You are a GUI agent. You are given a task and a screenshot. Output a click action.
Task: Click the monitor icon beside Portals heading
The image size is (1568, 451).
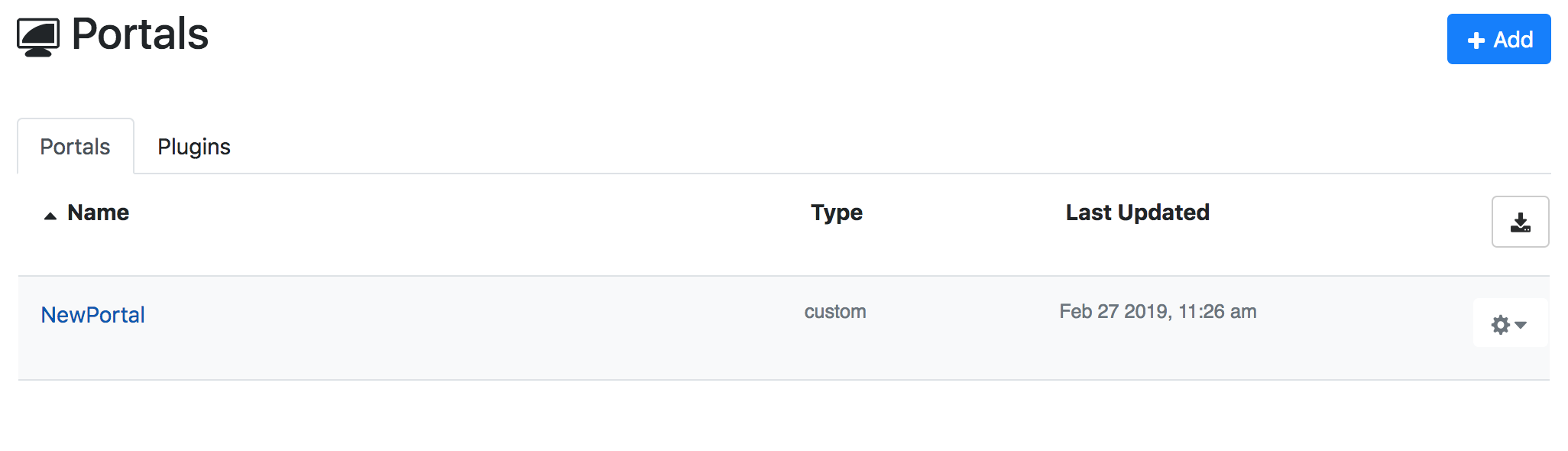click(x=38, y=37)
